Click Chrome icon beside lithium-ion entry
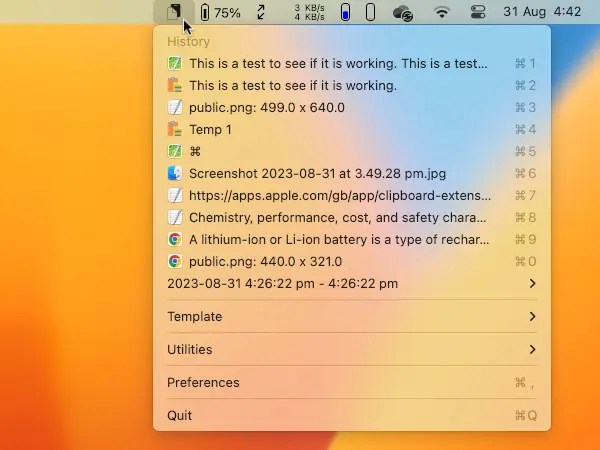The width and height of the screenshot is (600, 450). 175,240
